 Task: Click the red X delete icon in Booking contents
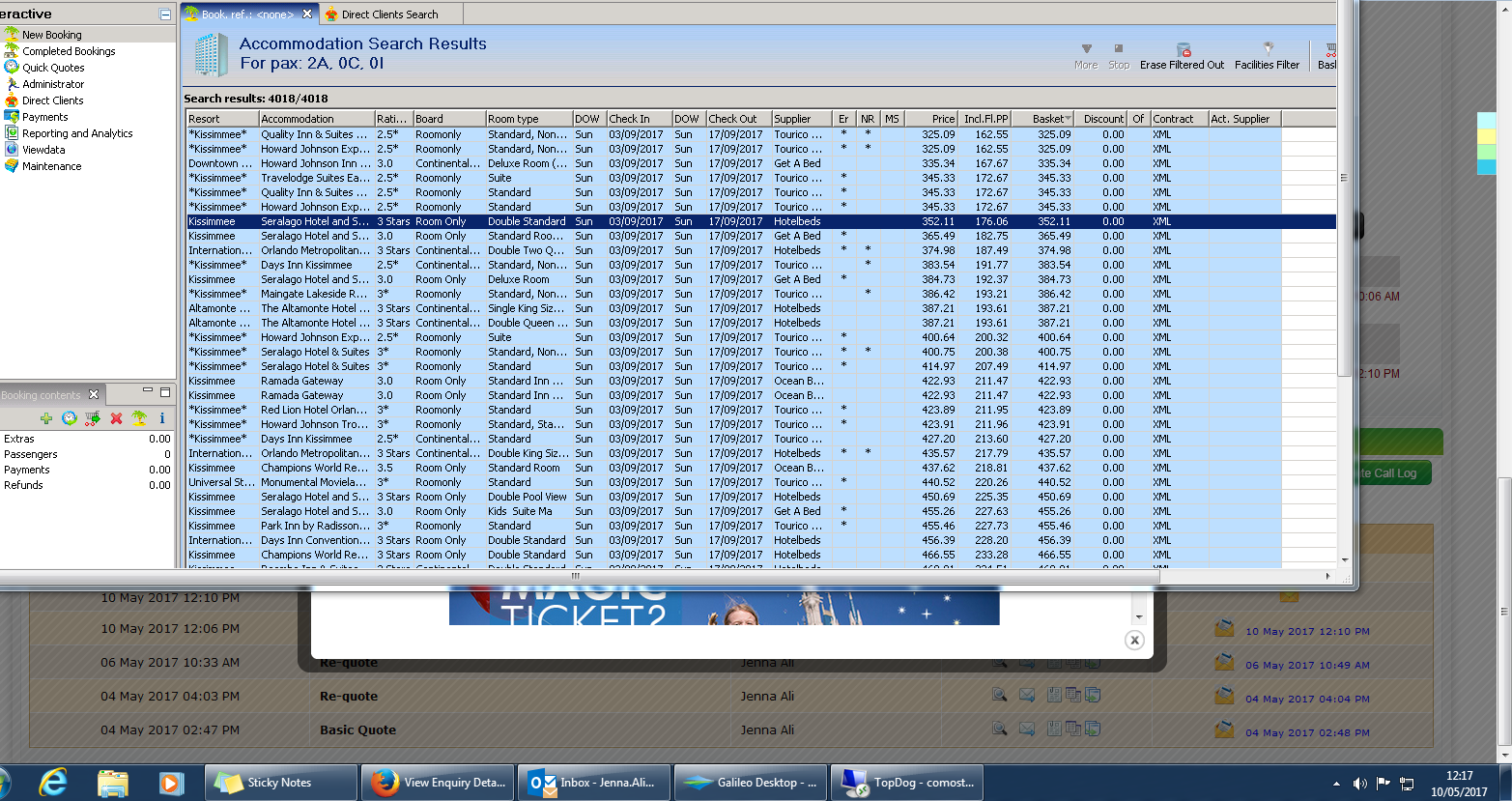[116, 418]
